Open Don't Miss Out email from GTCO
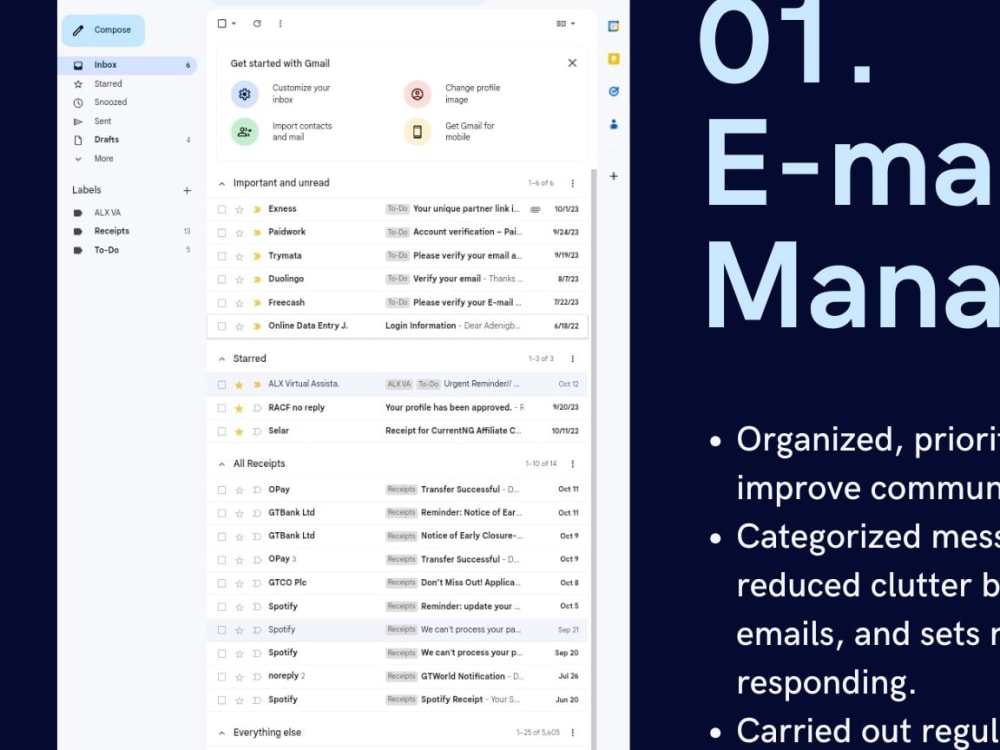 (x=397, y=583)
